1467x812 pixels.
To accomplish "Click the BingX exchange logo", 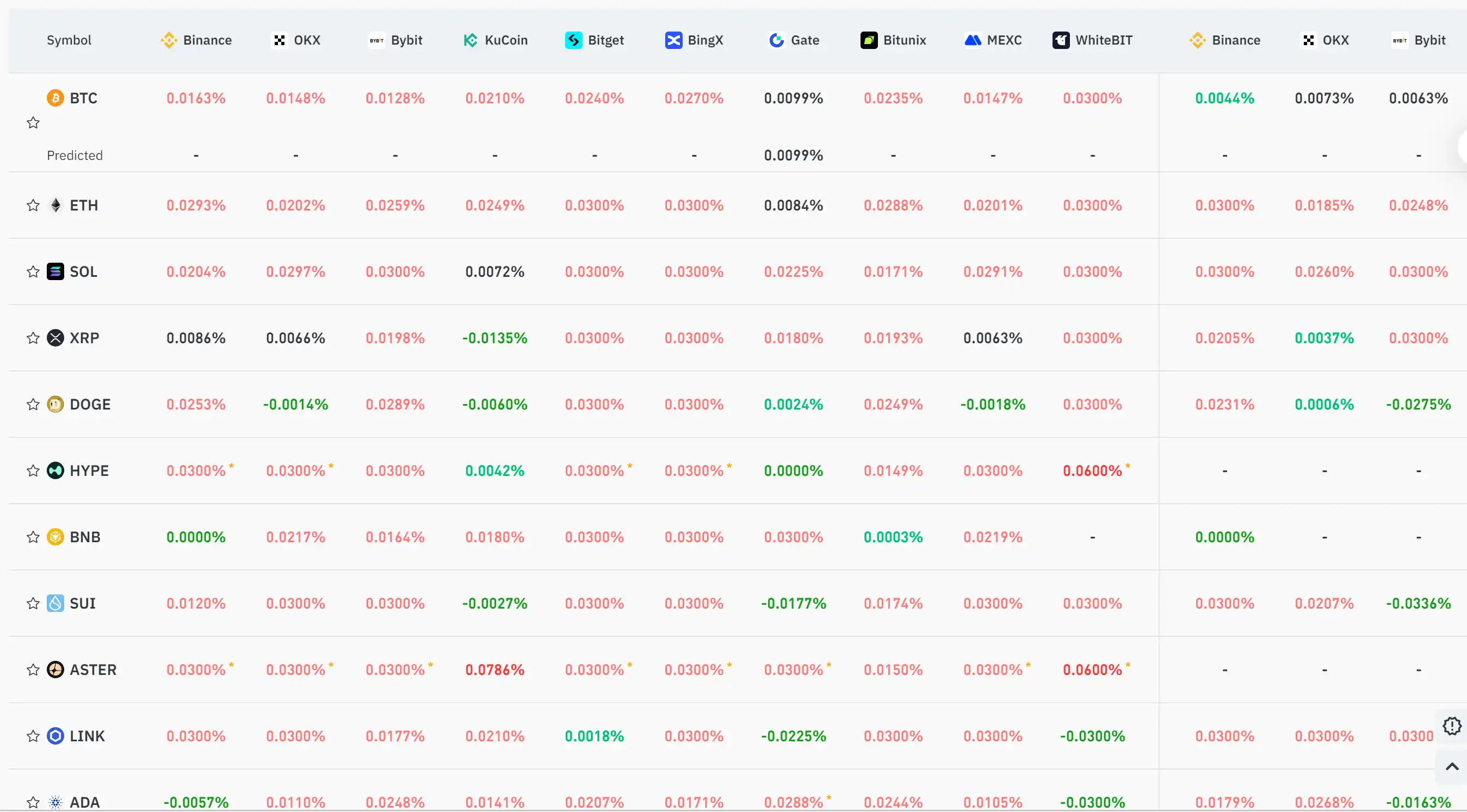I will click(673, 40).
